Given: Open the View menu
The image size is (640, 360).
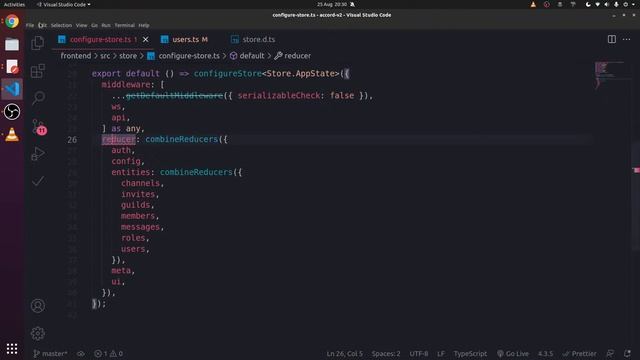Looking at the screenshot, I should (x=81, y=25).
